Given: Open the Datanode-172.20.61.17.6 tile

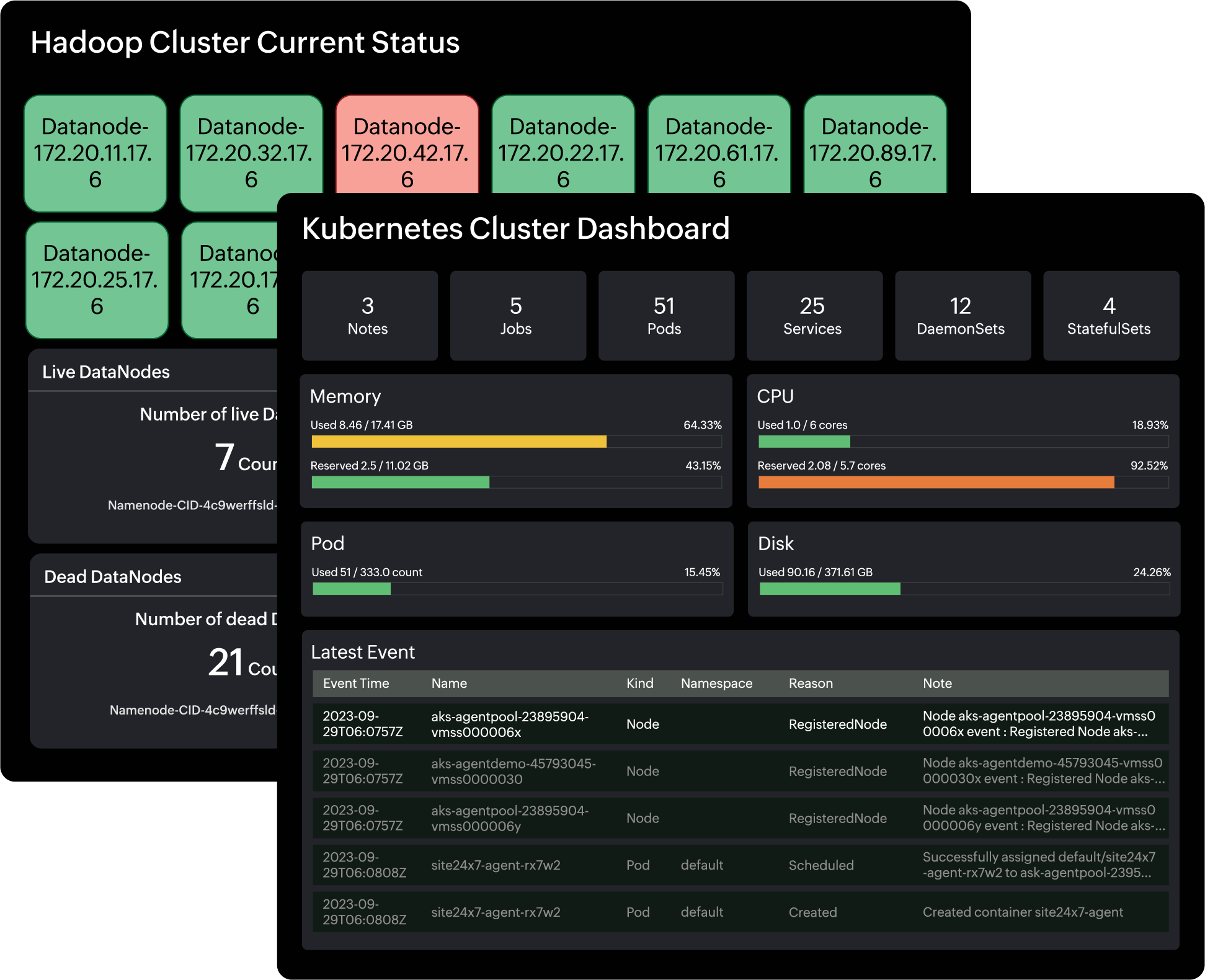Looking at the screenshot, I should (719, 145).
